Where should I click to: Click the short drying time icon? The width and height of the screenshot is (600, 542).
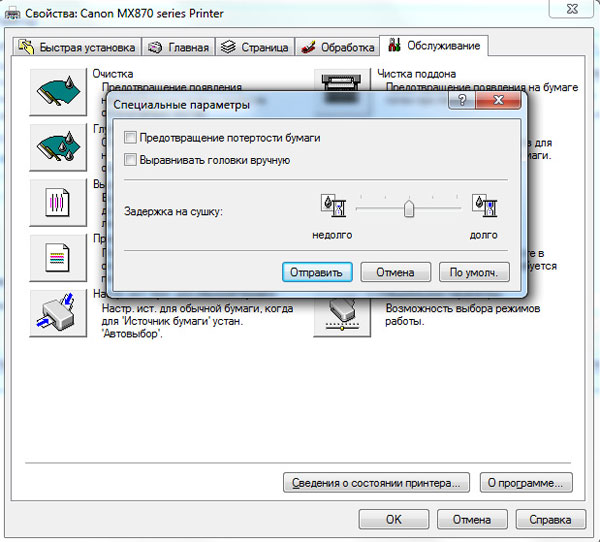[333, 206]
